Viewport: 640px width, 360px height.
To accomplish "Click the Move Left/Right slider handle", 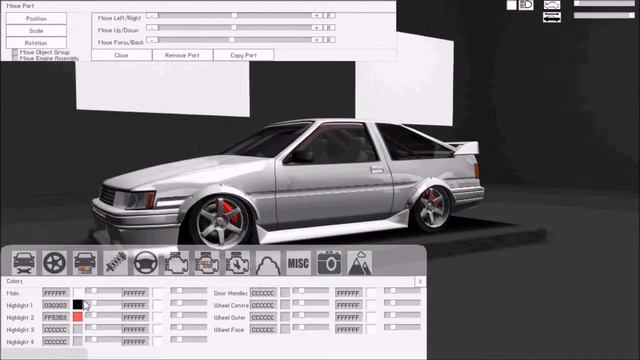I will point(234,16).
